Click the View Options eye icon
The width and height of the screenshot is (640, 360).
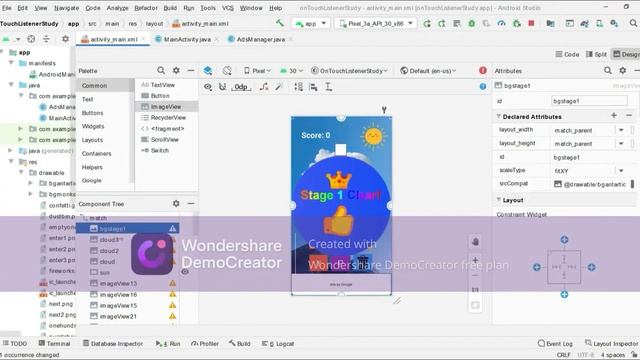(x=208, y=87)
